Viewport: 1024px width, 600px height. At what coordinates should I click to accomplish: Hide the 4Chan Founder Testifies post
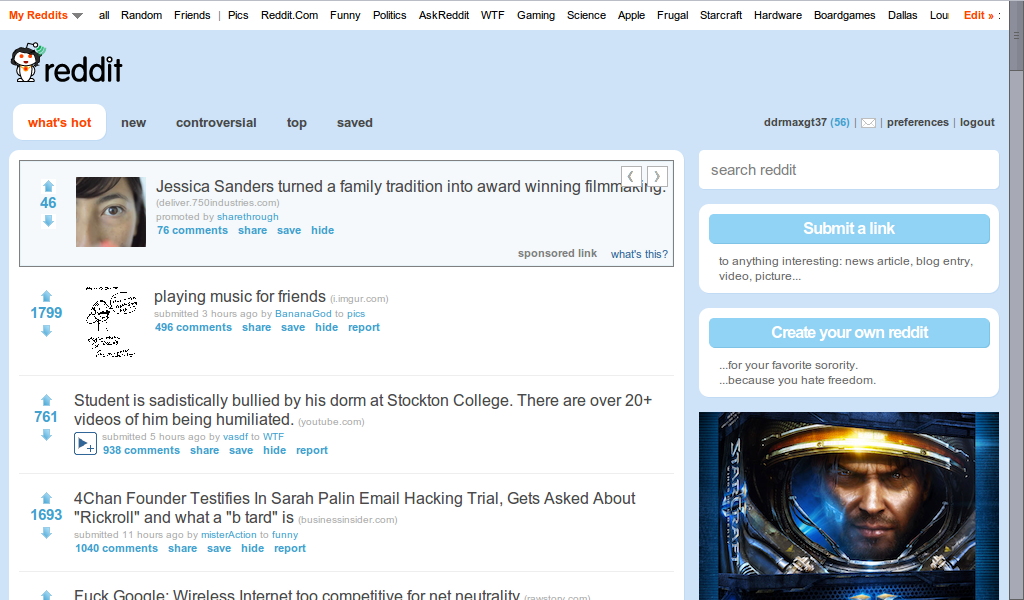click(x=253, y=548)
